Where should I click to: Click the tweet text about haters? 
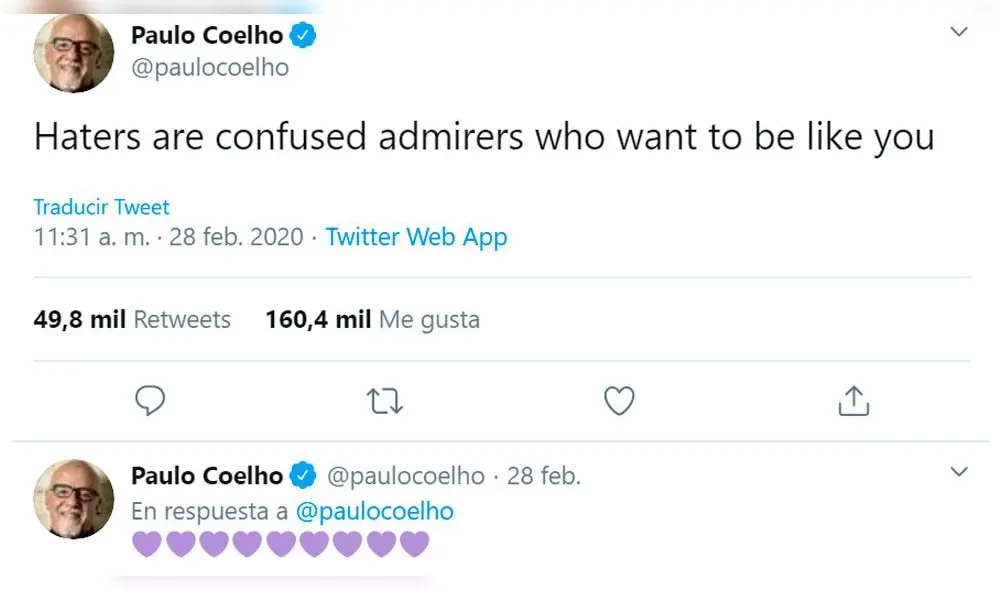click(482, 137)
